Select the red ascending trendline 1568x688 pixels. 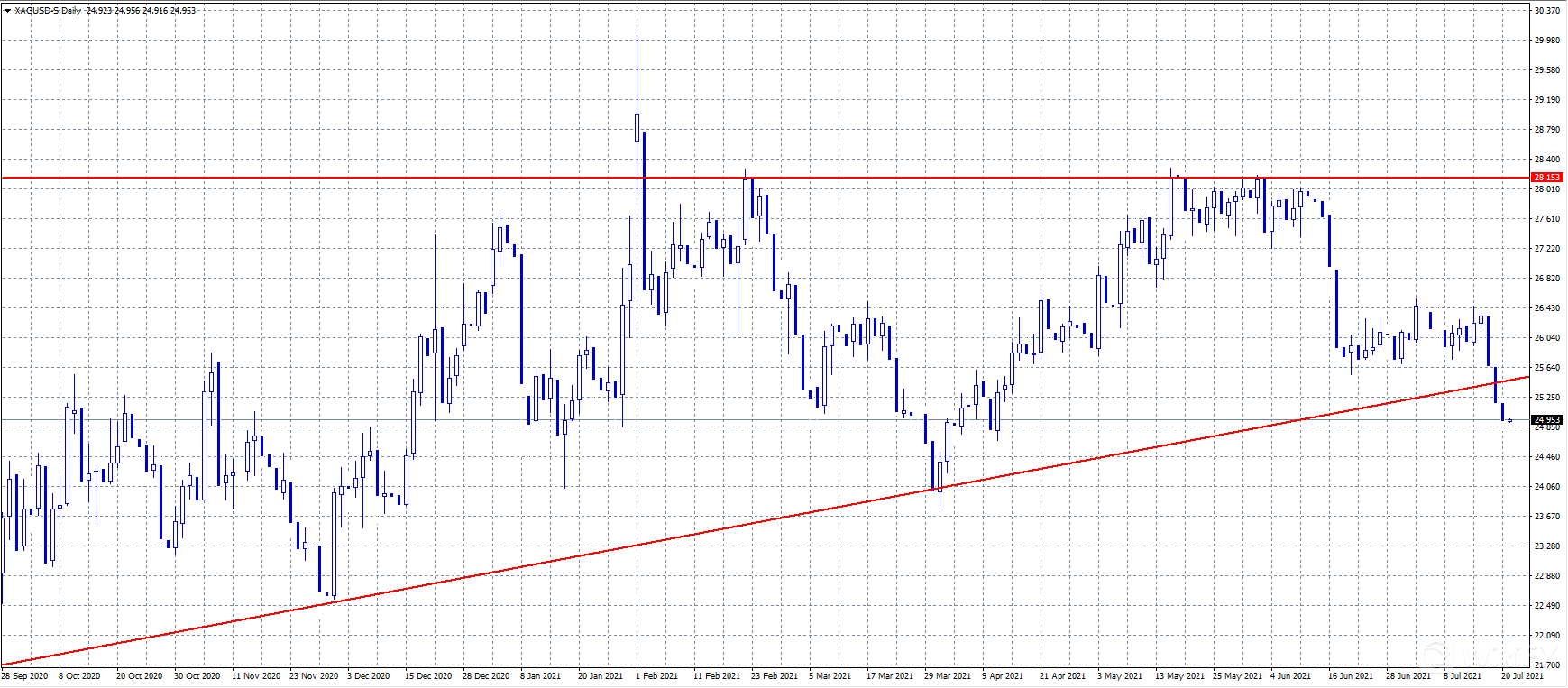[x=766, y=521]
